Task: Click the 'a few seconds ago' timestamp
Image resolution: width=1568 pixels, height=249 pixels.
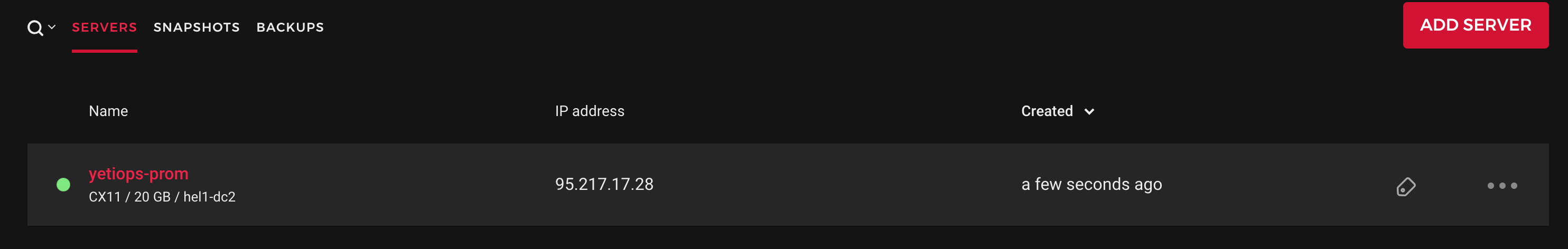Action: (x=1091, y=184)
